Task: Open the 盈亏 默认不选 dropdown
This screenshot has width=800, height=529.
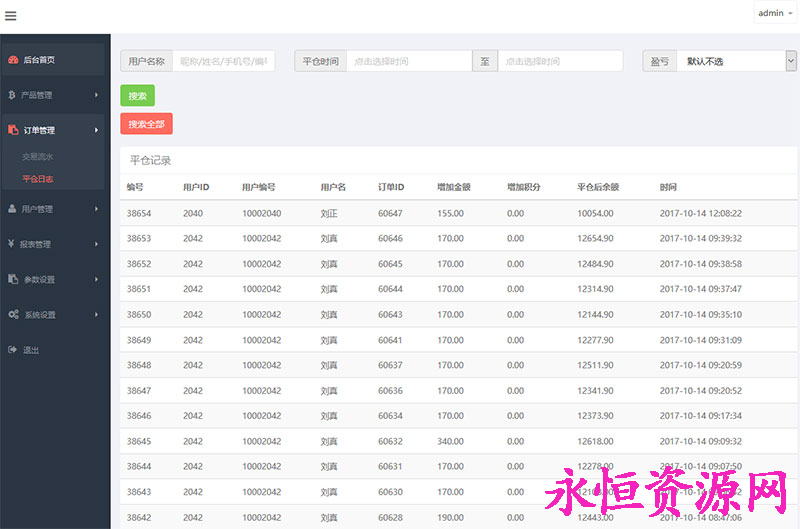Action: tap(736, 61)
